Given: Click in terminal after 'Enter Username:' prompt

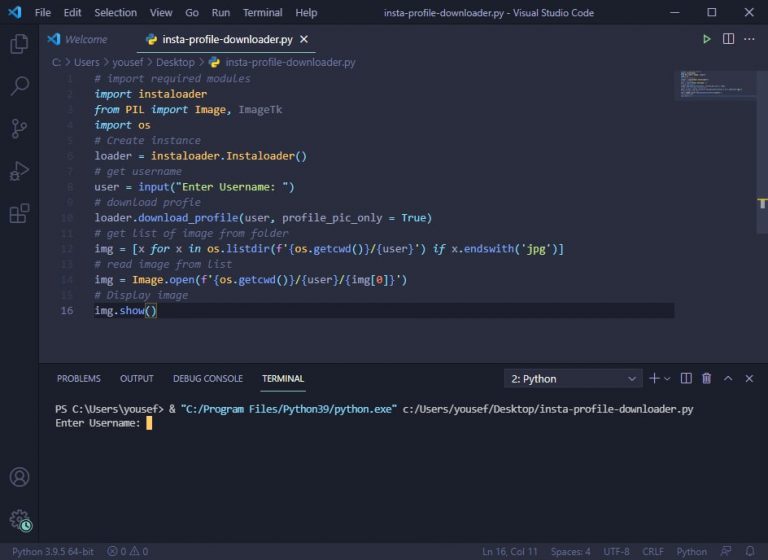Looking at the screenshot, I should click(149, 423).
